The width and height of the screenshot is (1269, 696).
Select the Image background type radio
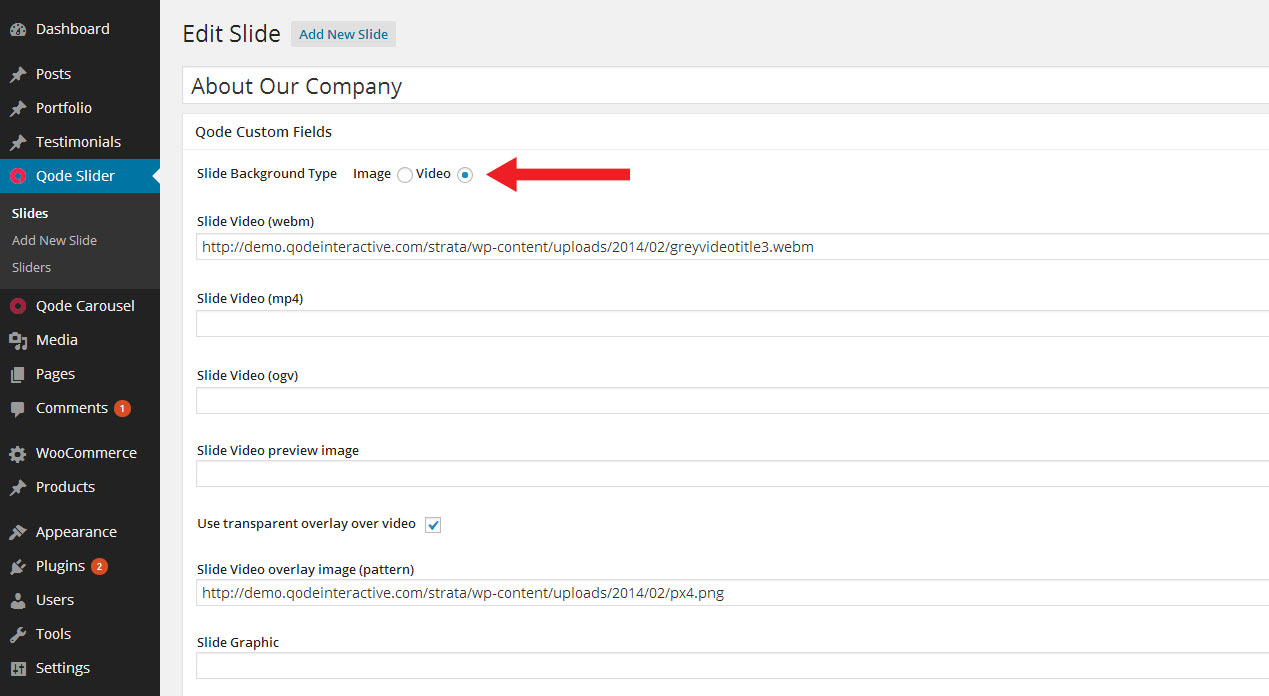tap(404, 175)
